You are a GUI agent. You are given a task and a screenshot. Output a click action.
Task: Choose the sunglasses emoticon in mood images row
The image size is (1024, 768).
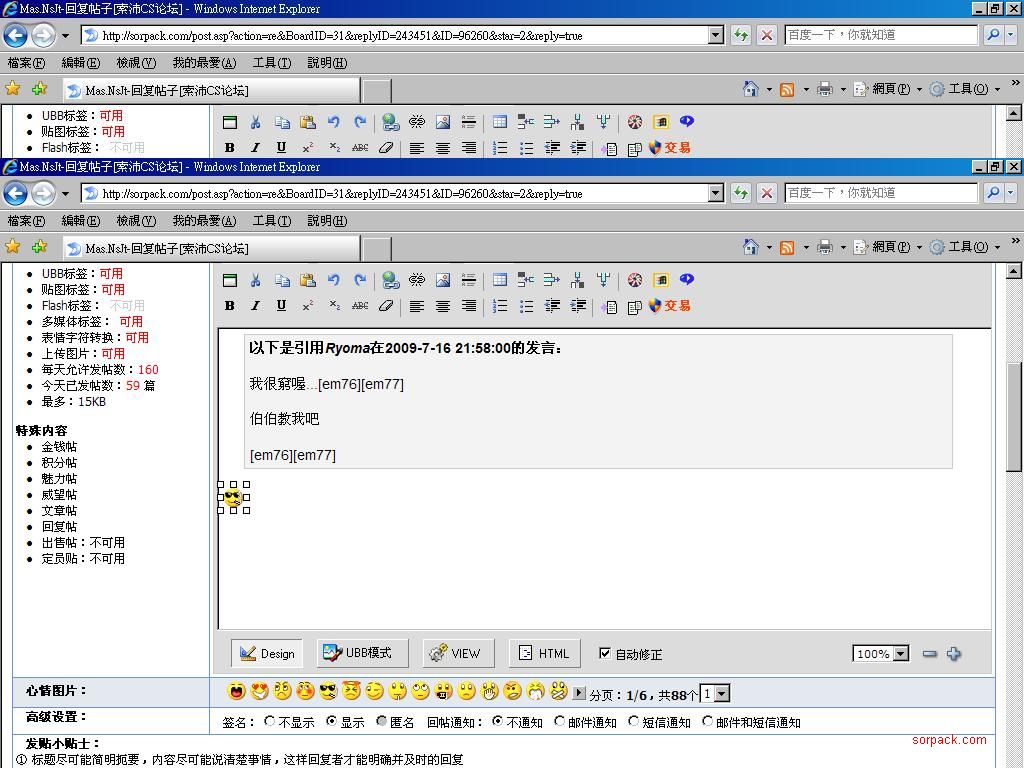(328, 691)
